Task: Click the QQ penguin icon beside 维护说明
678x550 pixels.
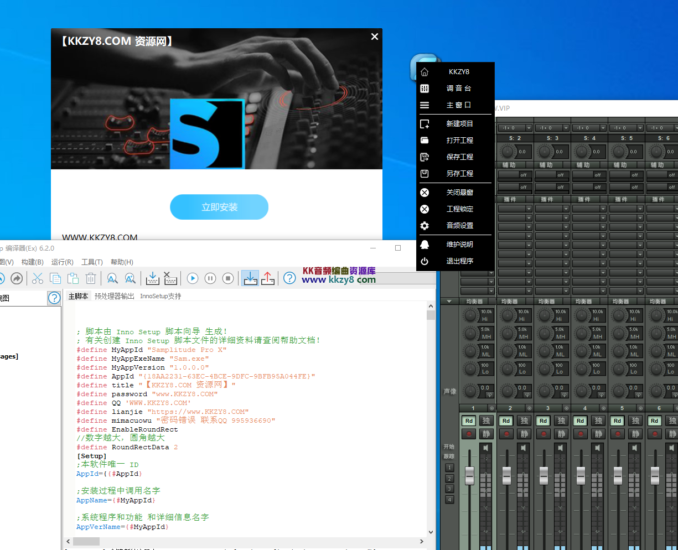Action: tap(425, 245)
